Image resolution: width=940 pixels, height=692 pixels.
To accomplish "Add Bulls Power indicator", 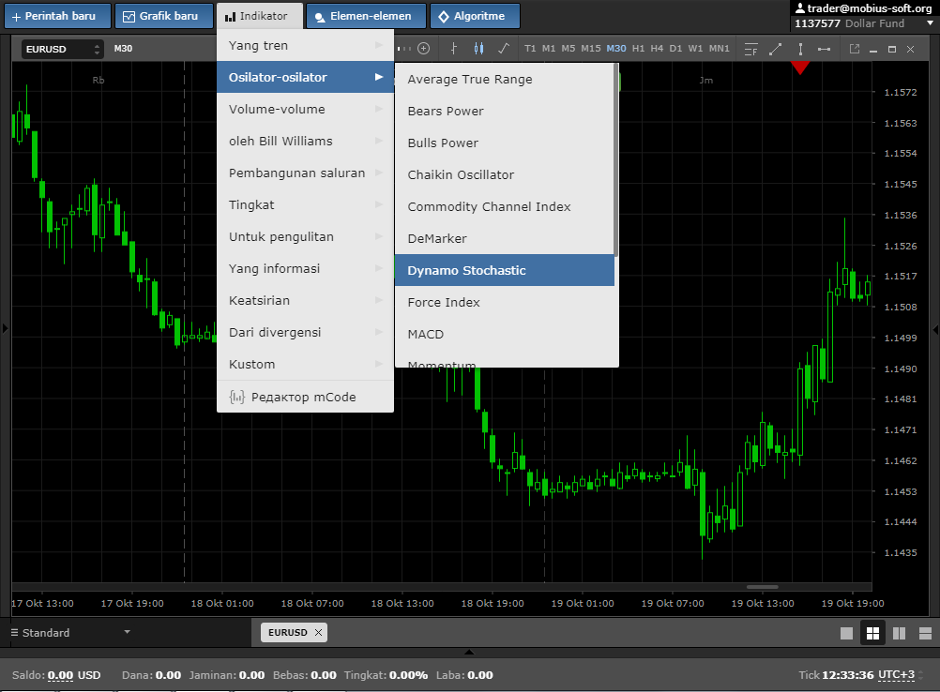I will pyautogui.click(x=504, y=143).
